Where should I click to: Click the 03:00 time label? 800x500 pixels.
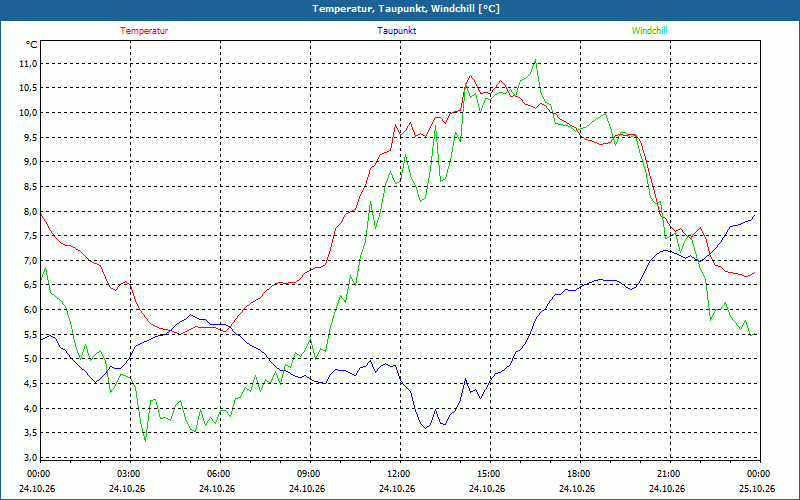[x=128, y=474]
